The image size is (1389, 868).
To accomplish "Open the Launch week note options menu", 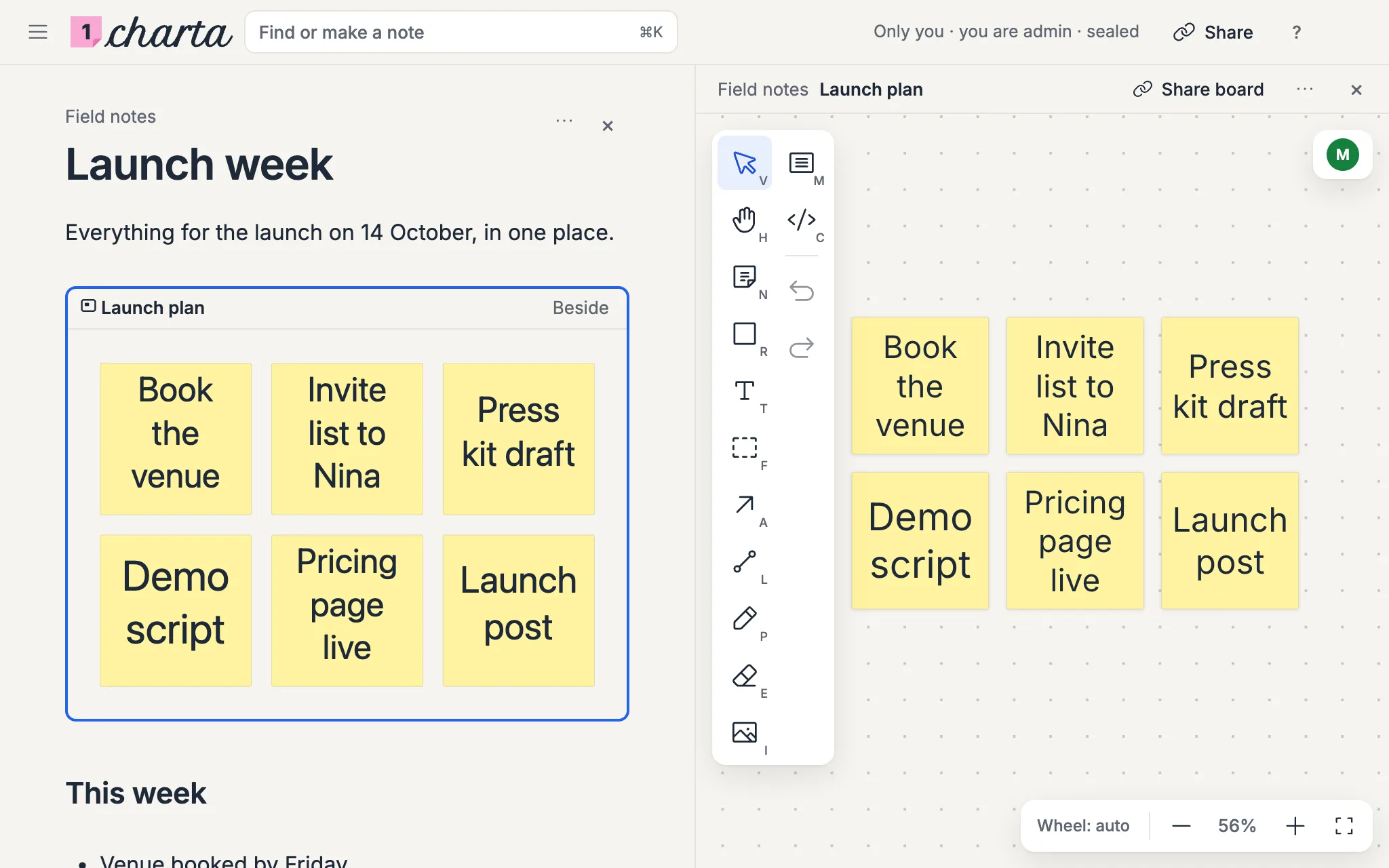I will click(x=564, y=121).
